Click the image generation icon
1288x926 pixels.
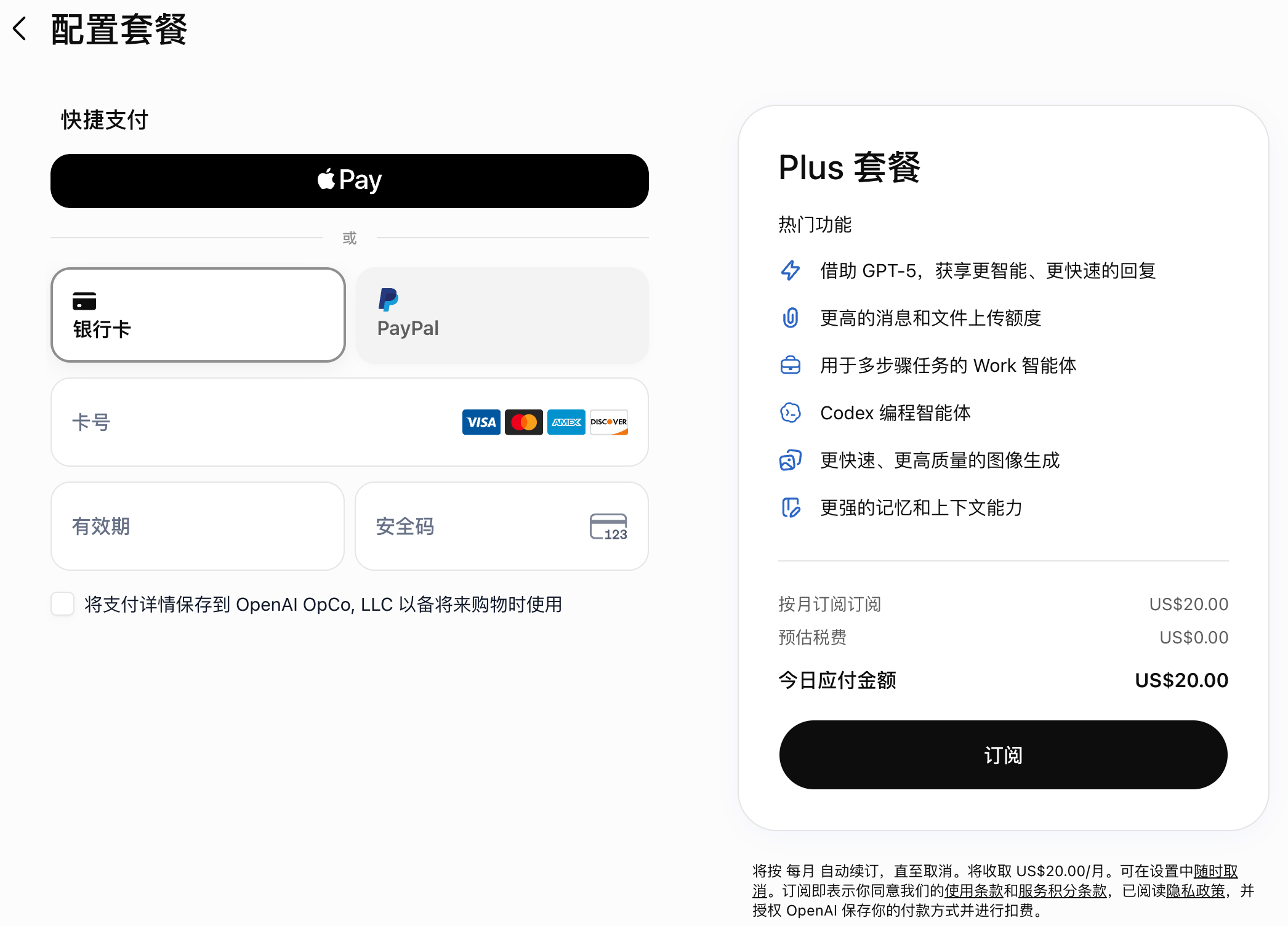point(791,460)
